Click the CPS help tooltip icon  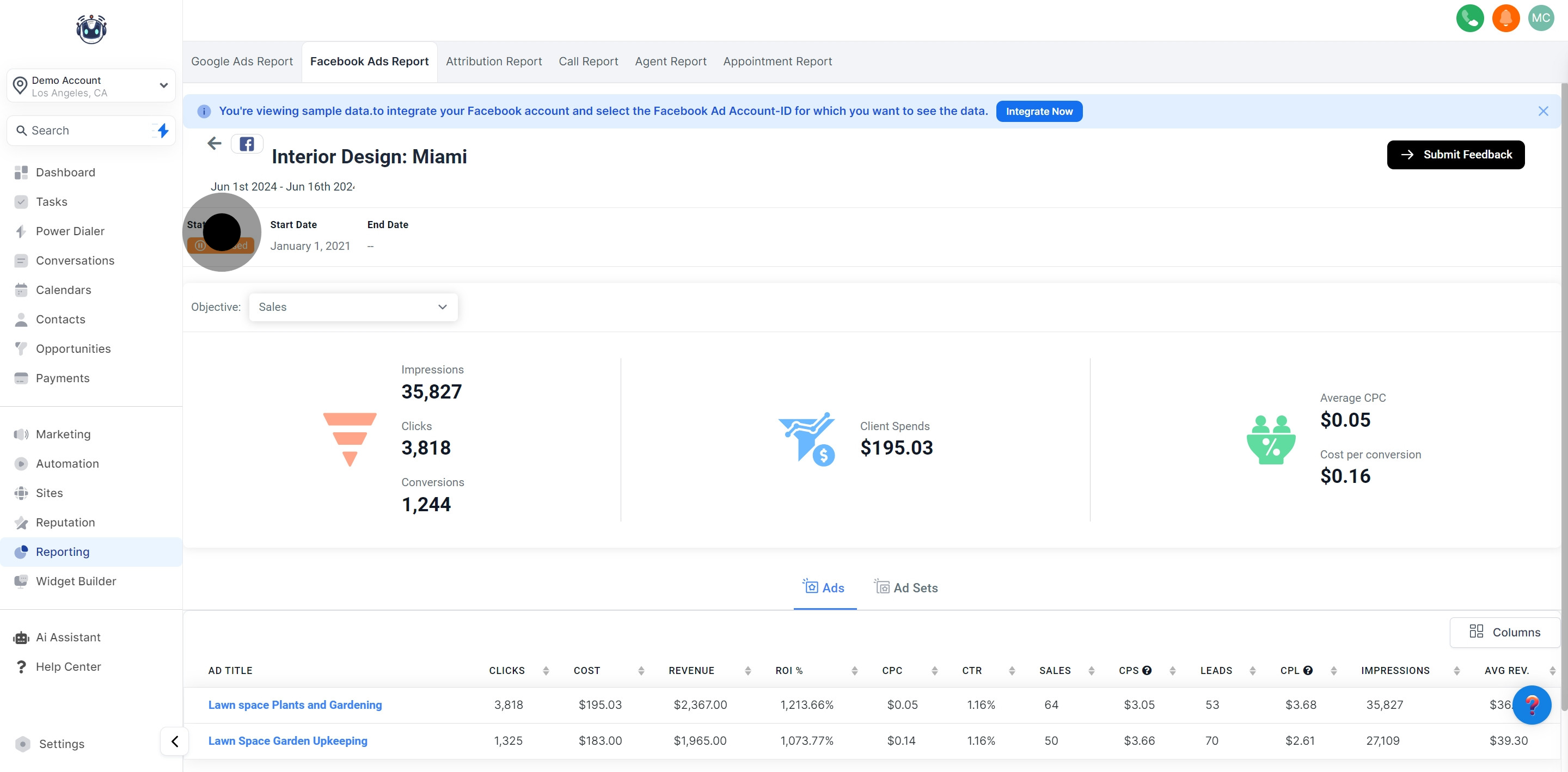pyautogui.click(x=1147, y=670)
